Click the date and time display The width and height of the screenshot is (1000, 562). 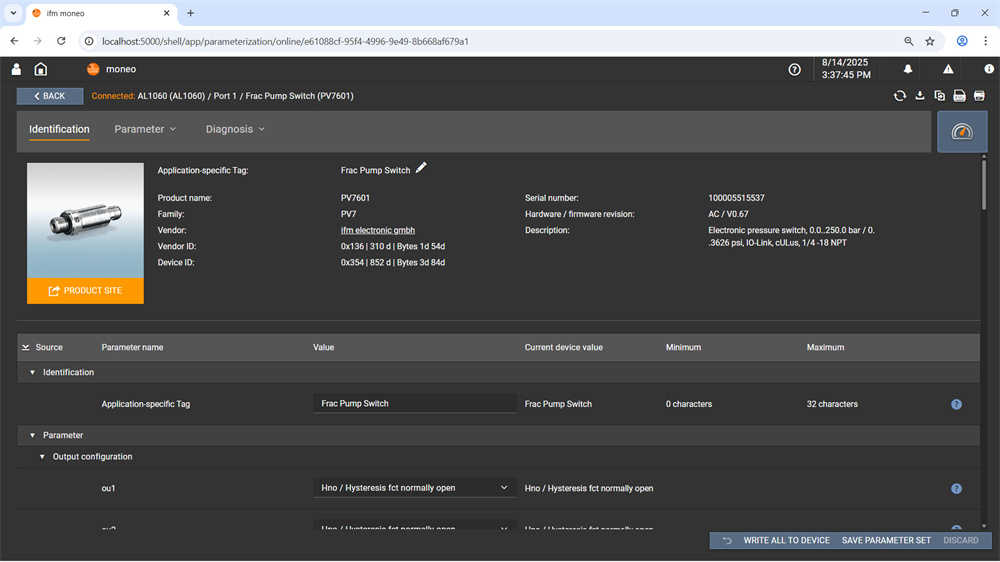pyautogui.click(x=846, y=69)
